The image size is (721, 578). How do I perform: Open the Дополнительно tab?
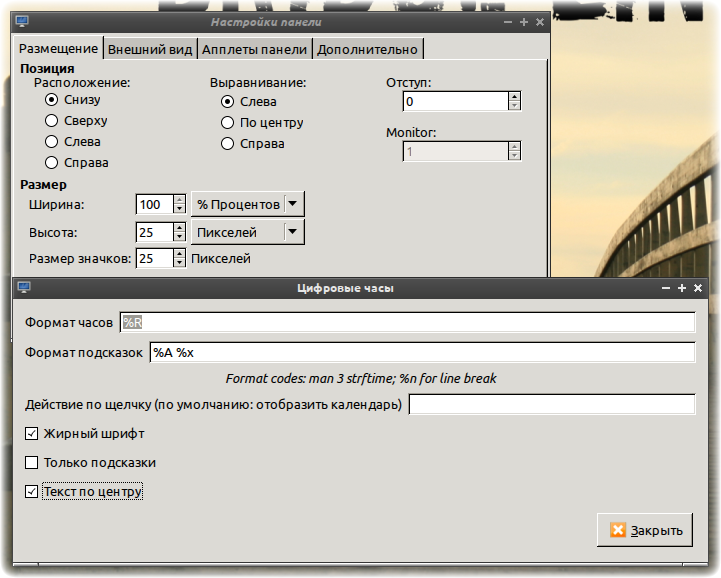(367, 49)
